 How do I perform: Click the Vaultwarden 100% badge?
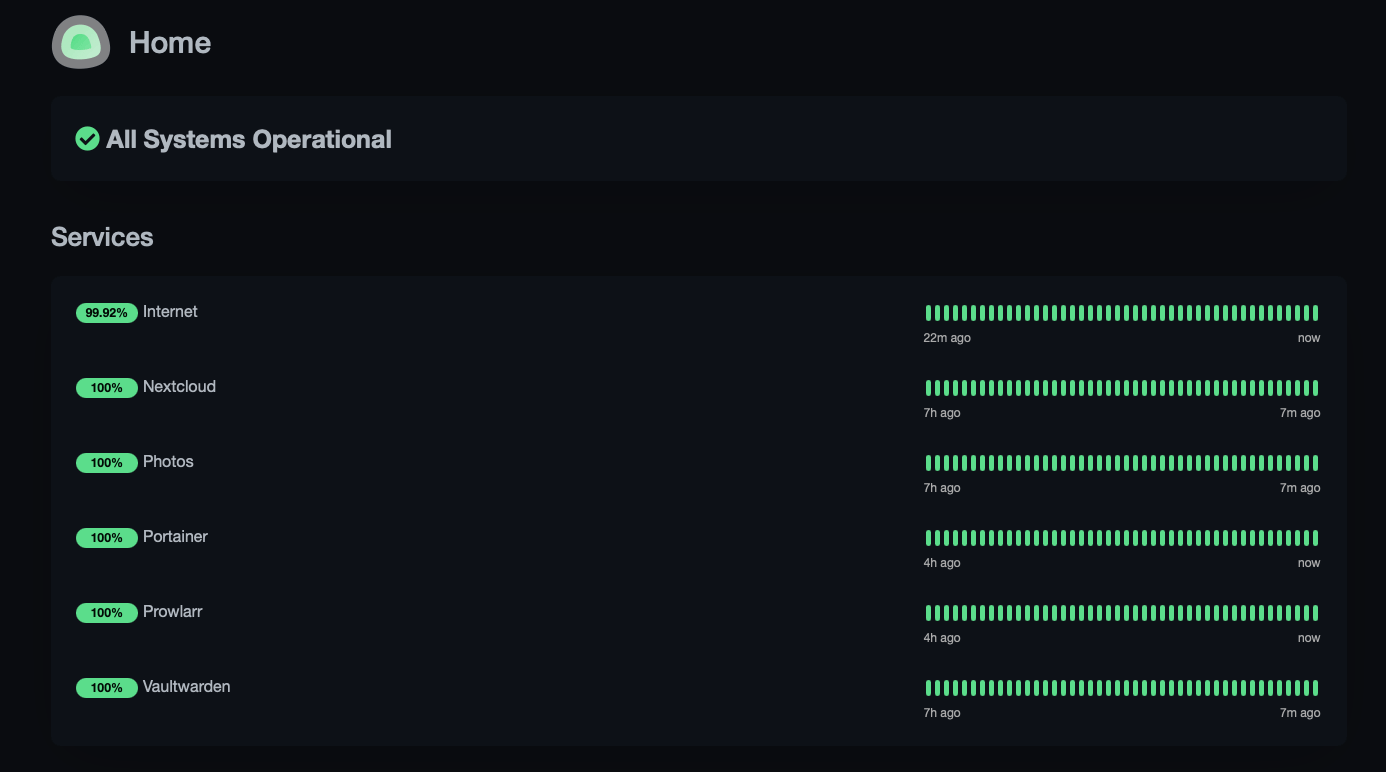point(106,688)
